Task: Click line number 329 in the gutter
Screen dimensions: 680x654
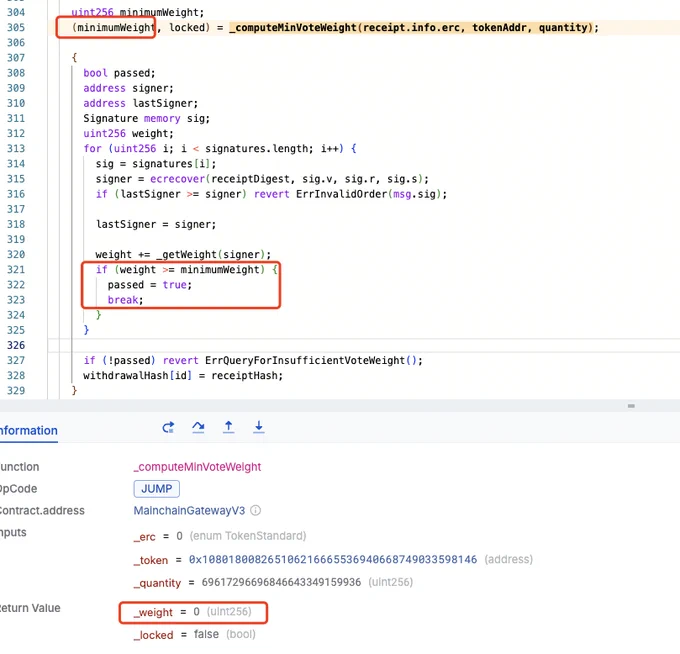Action: pos(16,390)
